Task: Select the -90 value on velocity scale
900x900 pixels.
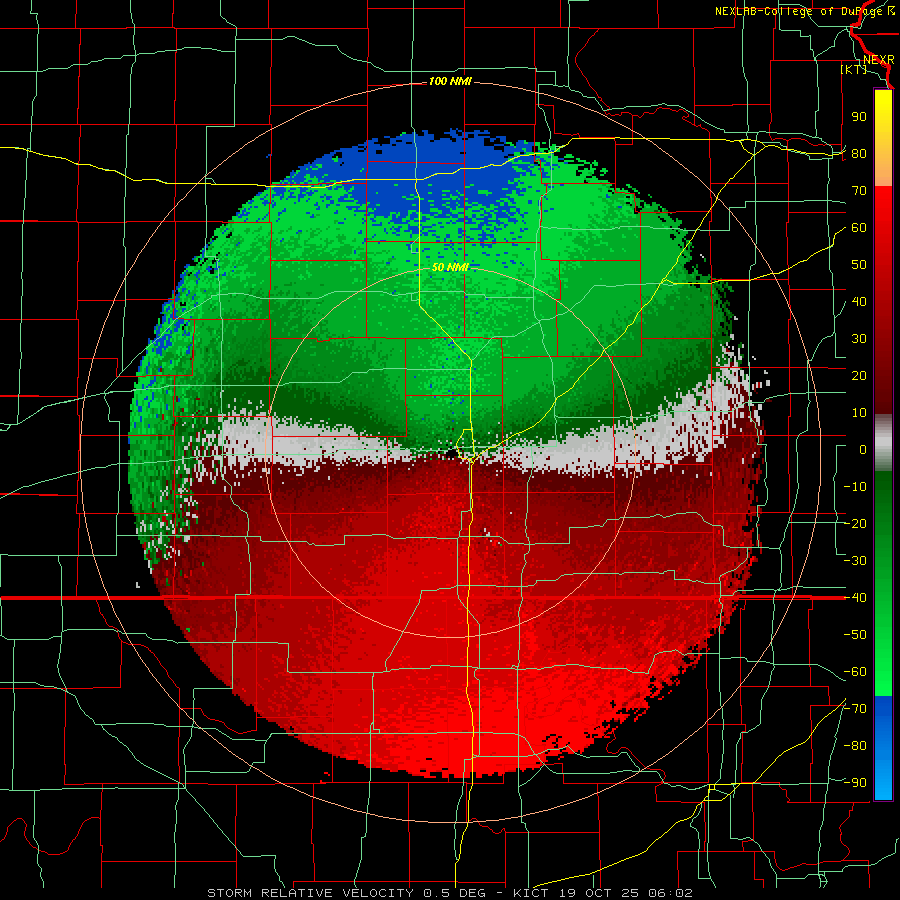Action: point(855,783)
